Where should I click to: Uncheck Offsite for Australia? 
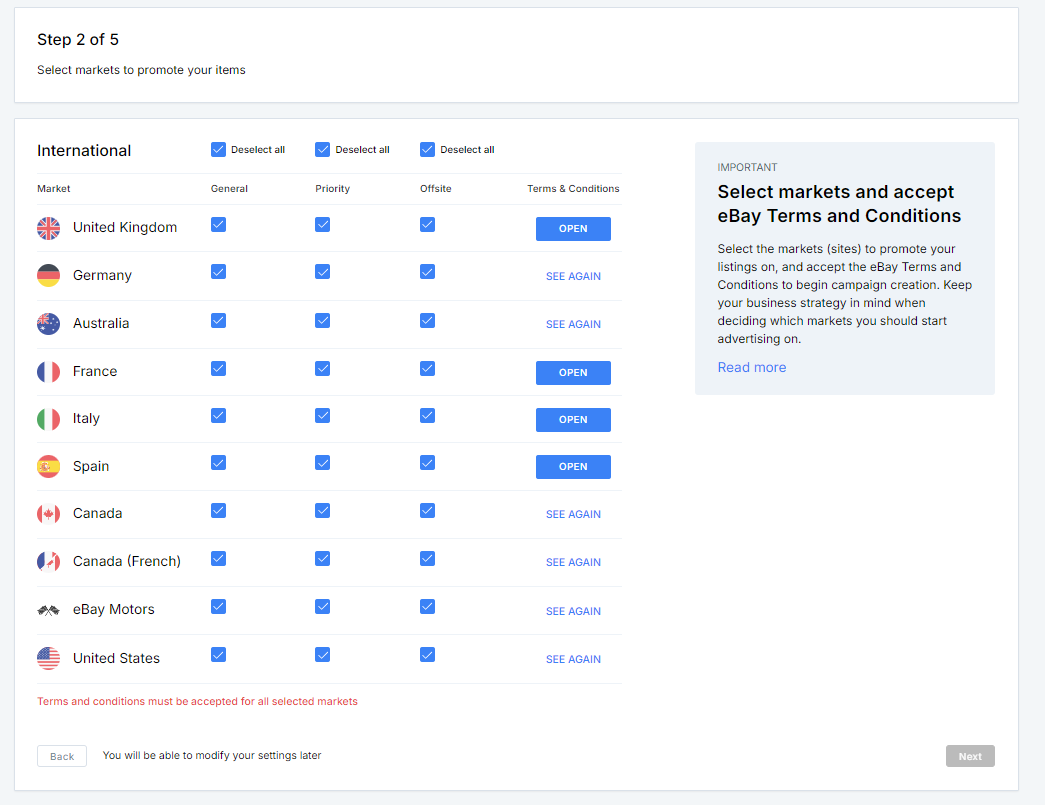[427, 321]
